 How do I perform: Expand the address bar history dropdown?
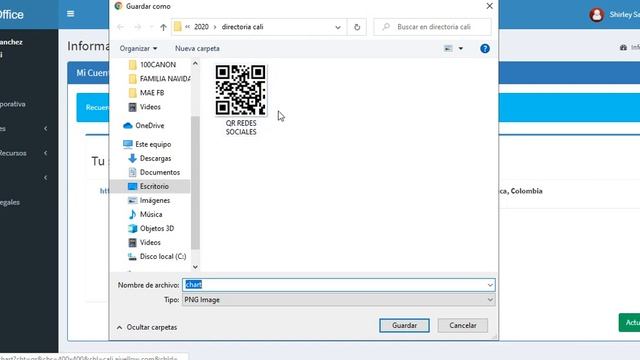pyautogui.click(x=338, y=27)
